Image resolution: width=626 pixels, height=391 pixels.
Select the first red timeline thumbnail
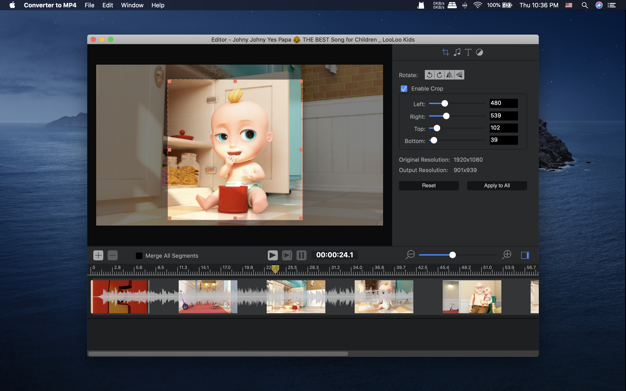click(120, 296)
